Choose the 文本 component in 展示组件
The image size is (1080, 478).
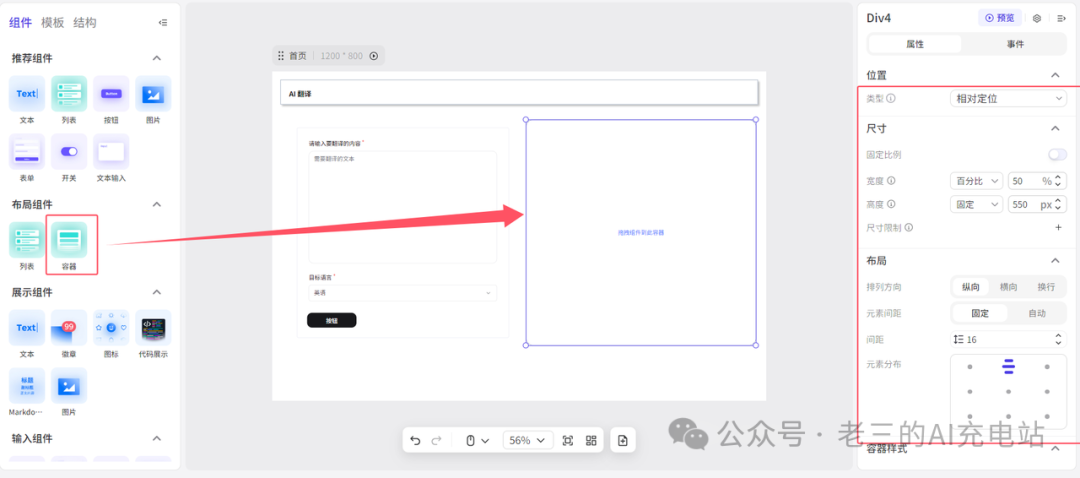[27, 327]
